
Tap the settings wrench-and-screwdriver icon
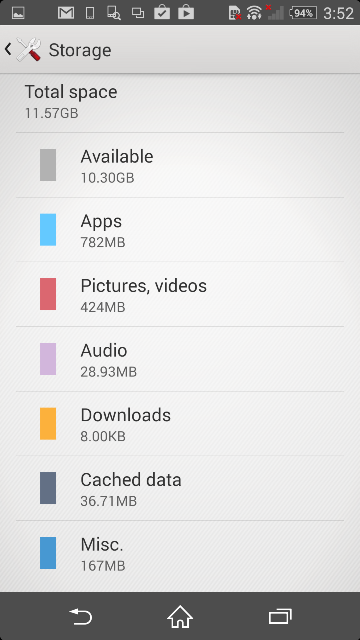pyautogui.click(x=29, y=50)
